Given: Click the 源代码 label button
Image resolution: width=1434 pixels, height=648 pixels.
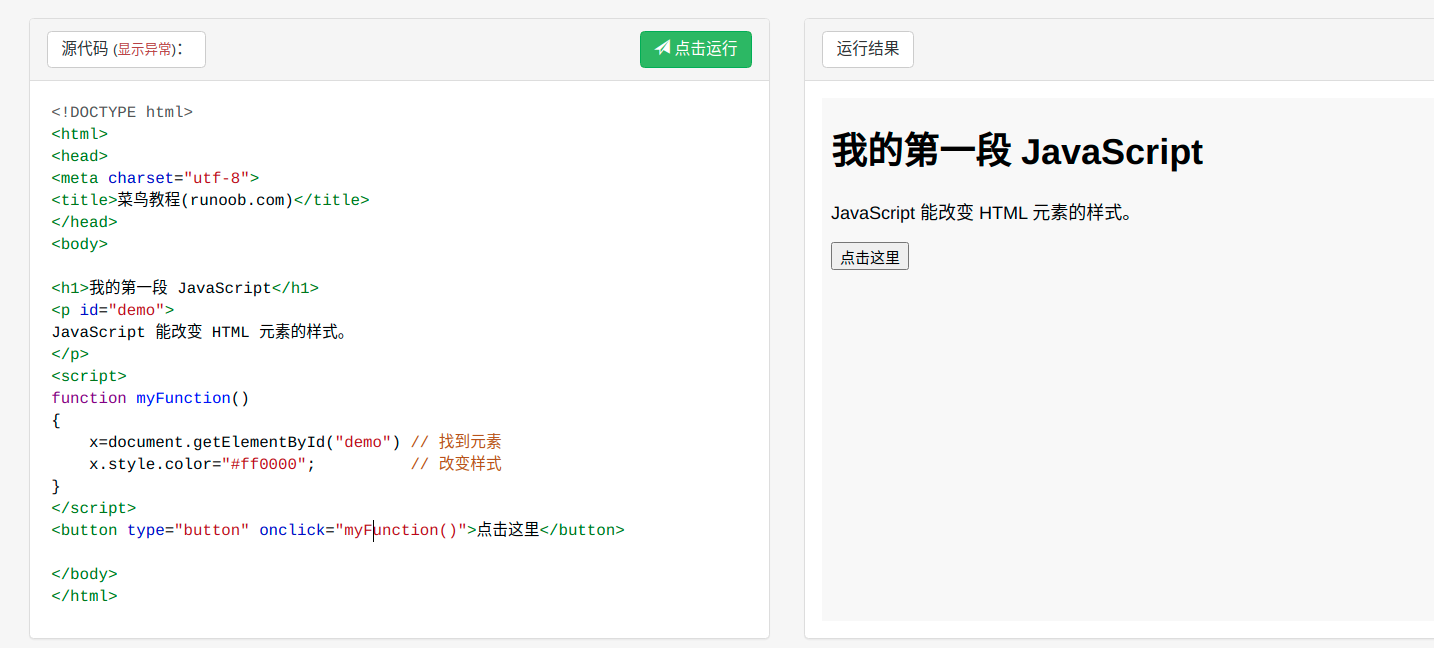Looking at the screenshot, I should [x=126, y=49].
